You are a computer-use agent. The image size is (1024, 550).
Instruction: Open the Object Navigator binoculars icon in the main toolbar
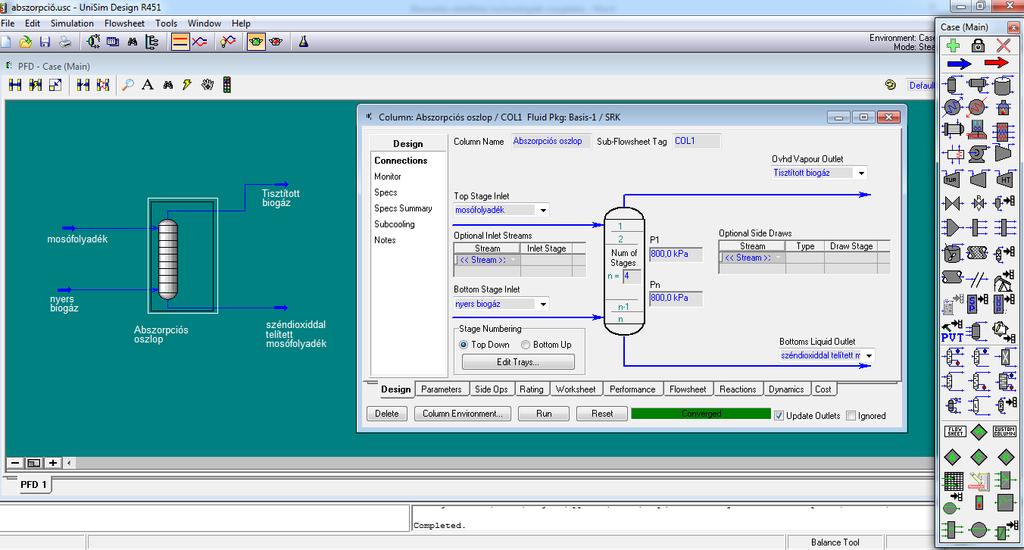(133, 42)
